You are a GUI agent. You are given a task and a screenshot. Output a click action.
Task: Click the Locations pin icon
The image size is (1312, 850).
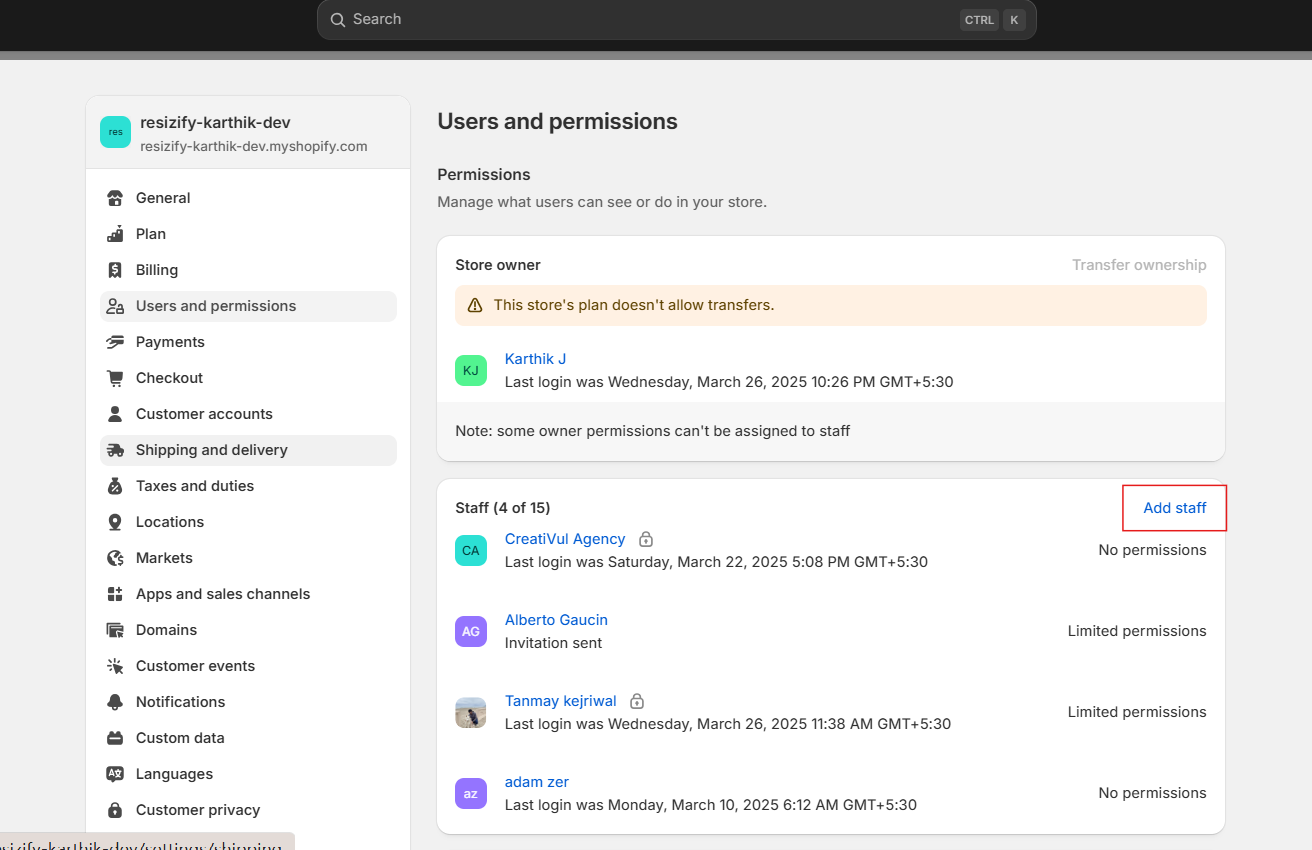click(x=115, y=522)
